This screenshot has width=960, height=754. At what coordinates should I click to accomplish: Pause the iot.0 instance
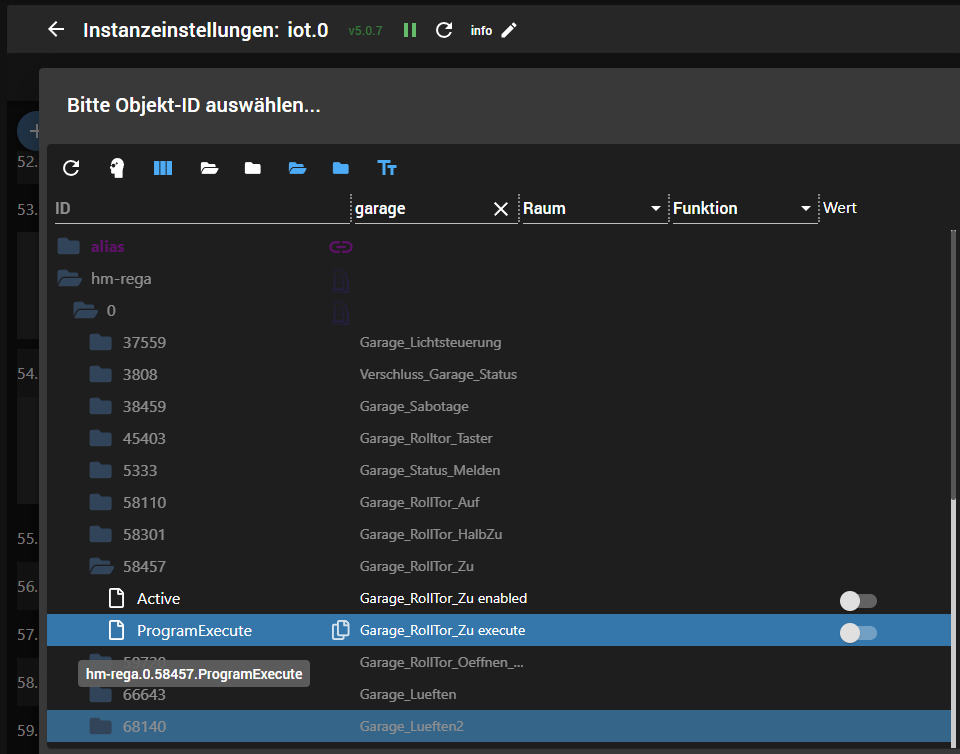click(x=410, y=30)
